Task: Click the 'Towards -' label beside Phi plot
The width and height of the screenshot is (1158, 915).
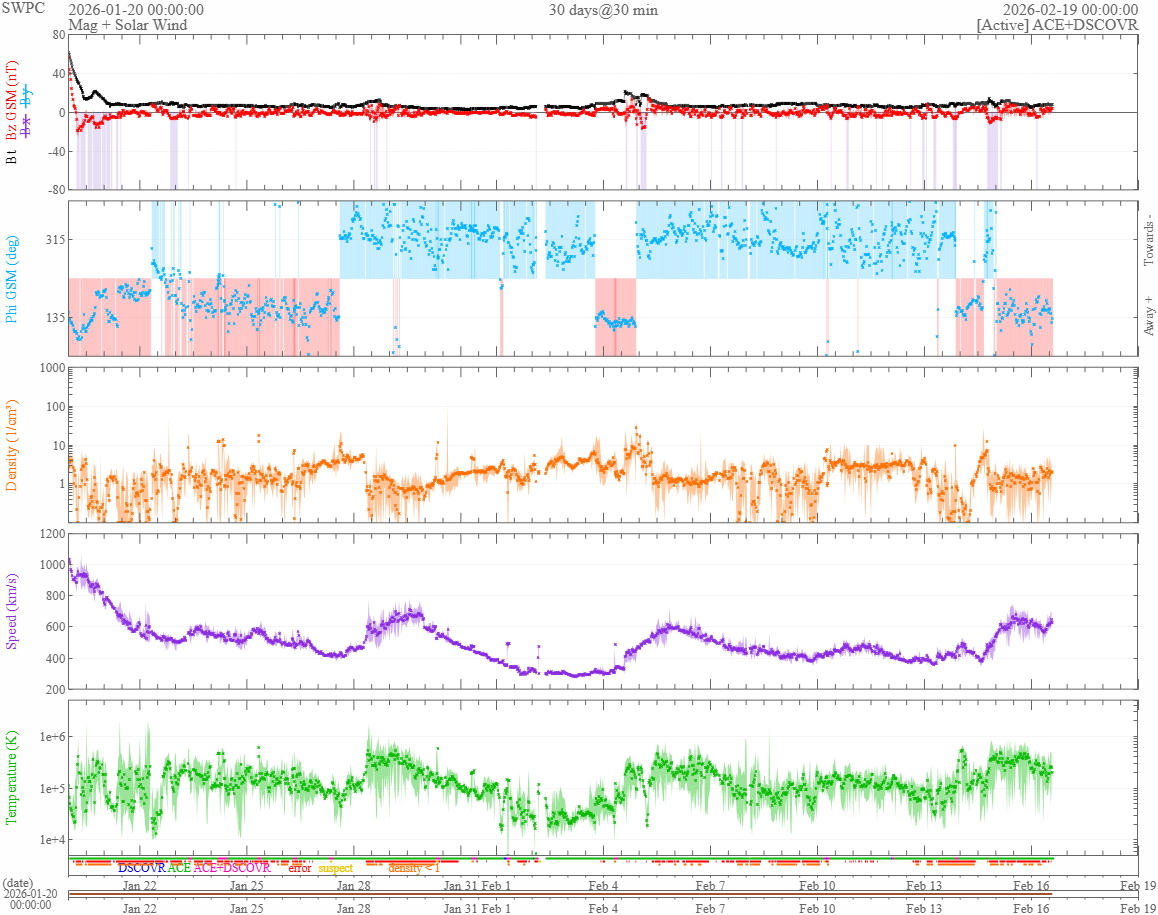Action: tap(1148, 240)
